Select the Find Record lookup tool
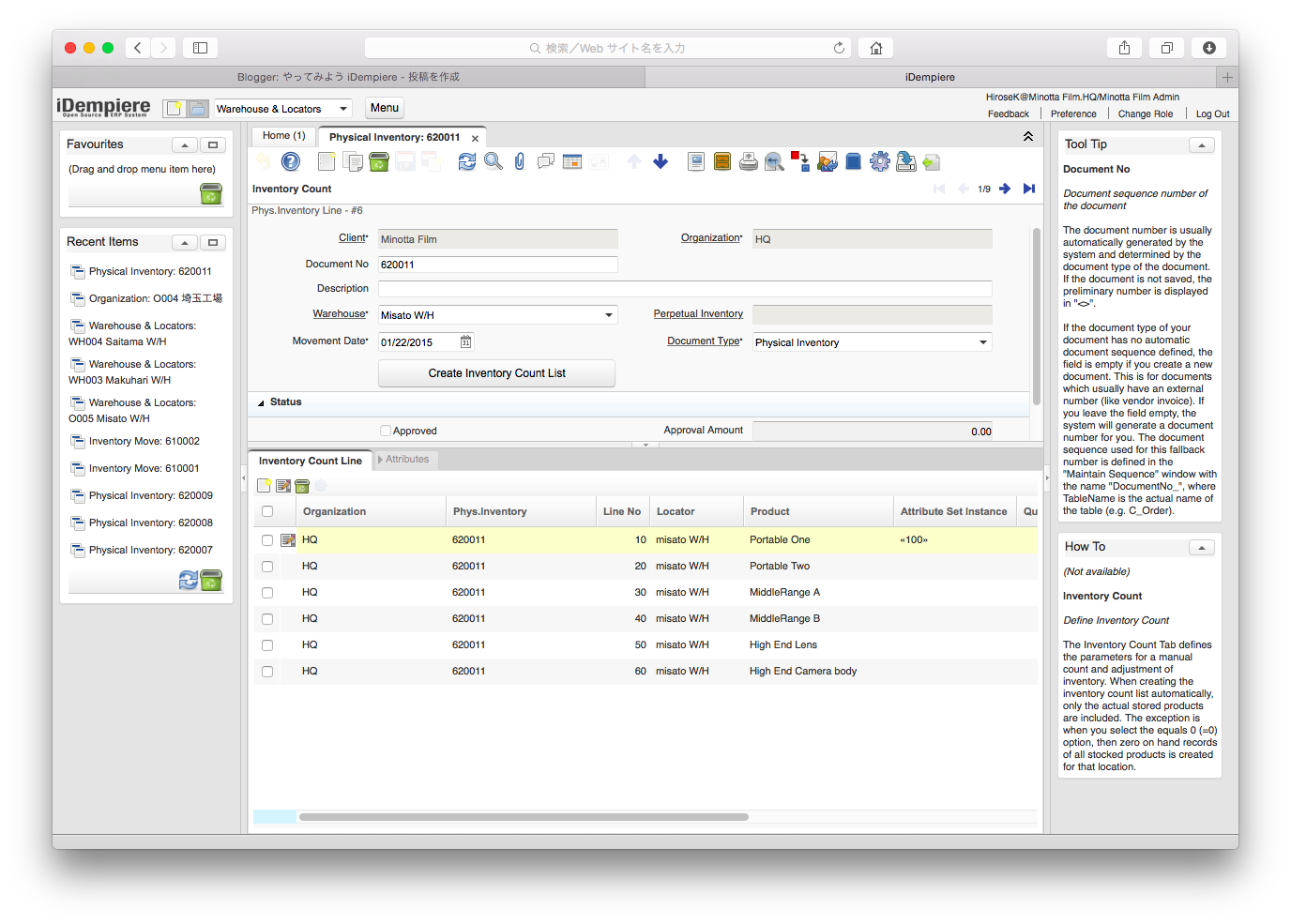 [x=494, y=161]
